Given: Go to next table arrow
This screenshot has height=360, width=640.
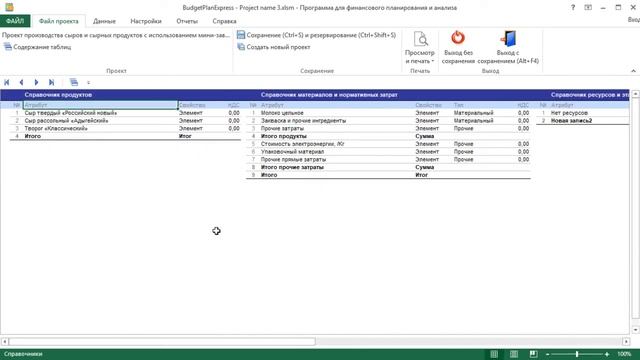Looking at the screenshot, I should 36,82.
